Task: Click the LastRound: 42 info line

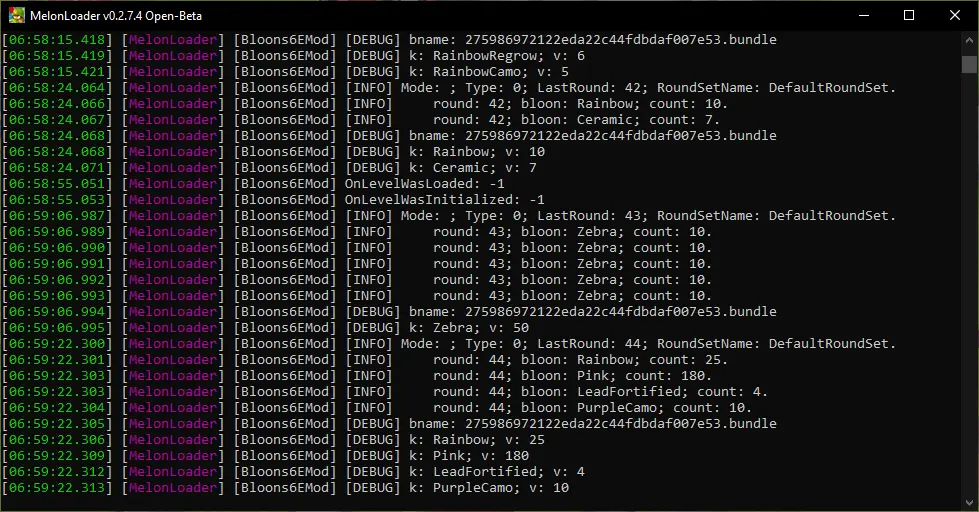Action: click(x=449, y=88)
